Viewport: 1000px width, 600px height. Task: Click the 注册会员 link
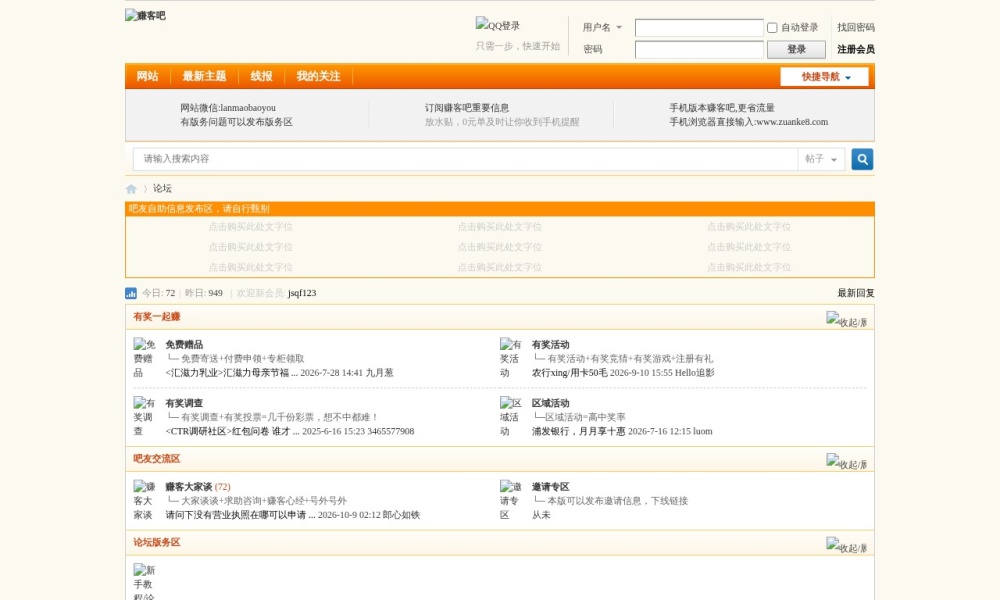(856, 49)
